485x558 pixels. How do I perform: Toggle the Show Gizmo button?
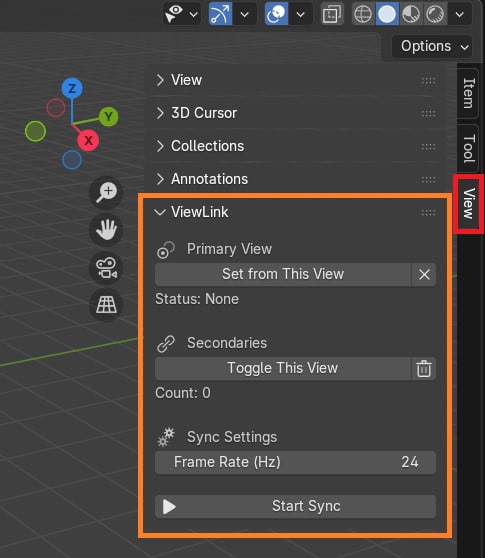click(x=220, y=14)
